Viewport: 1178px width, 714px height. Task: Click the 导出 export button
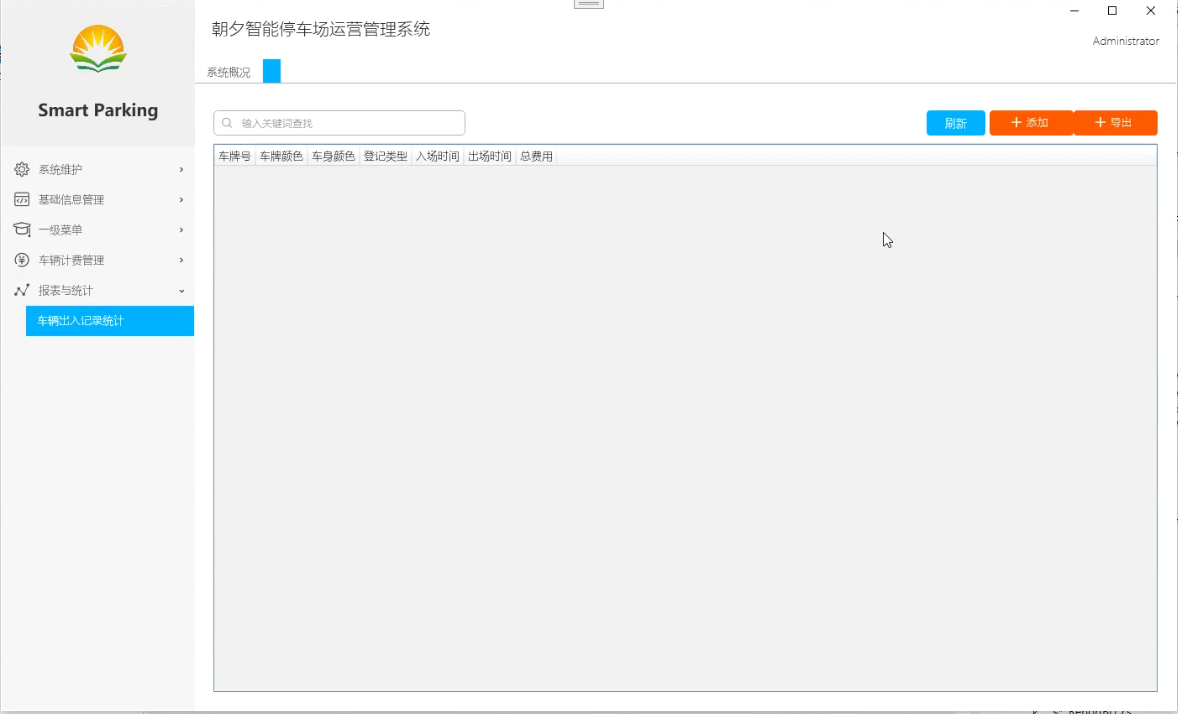point(1116,123)
